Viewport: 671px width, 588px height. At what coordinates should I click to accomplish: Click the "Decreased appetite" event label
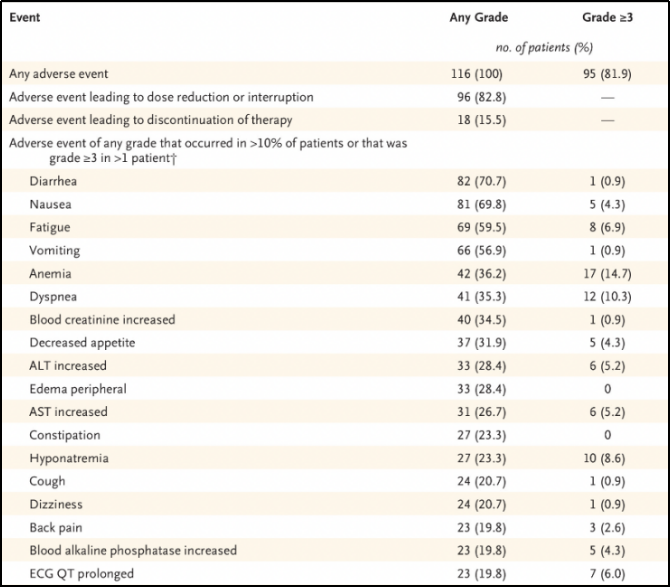coord(83,343)
